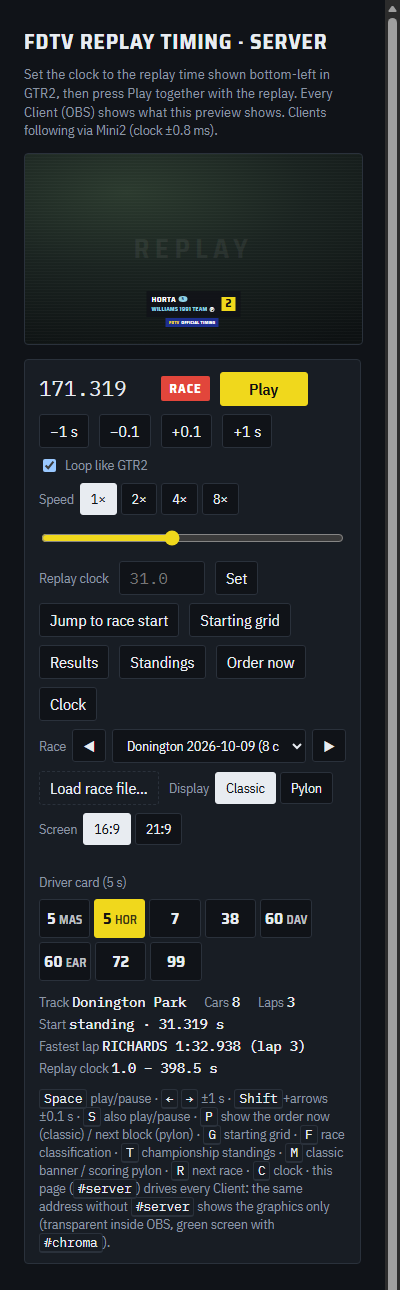Show driver card 60 EAR
Screen dimensions: 400x1290
pos(65,962)
